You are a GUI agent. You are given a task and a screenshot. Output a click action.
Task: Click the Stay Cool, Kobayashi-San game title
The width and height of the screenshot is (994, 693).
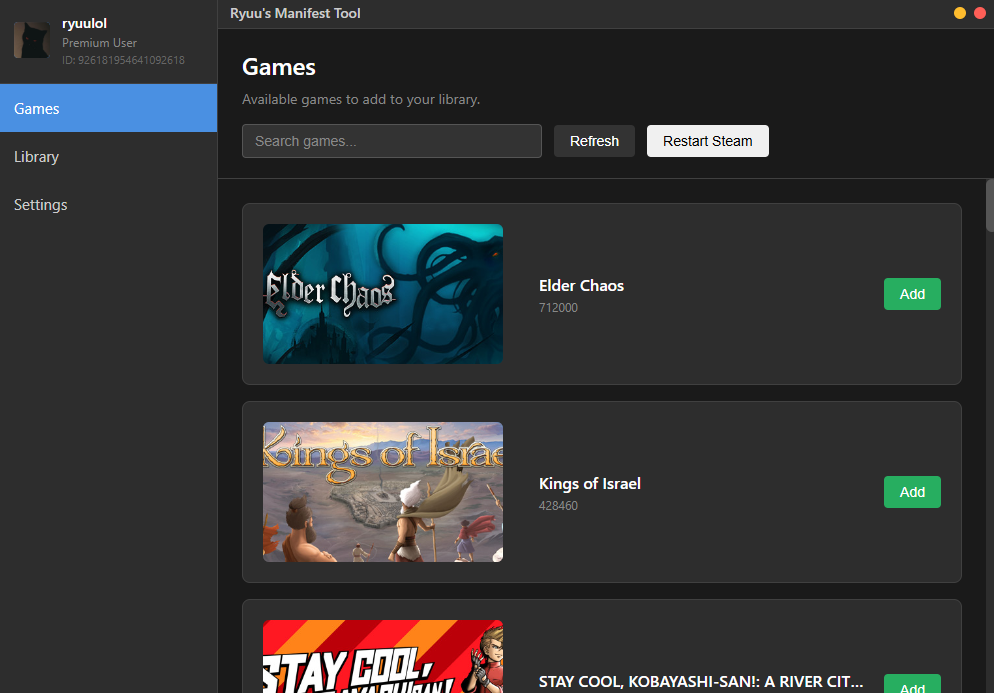(x=700, y=681)
